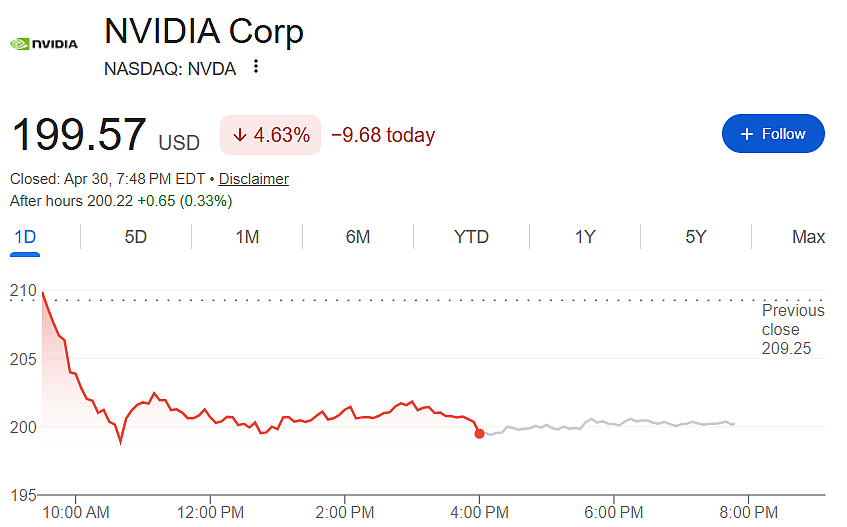Click the plus Follow button

pyautogui.click(x=773, y=133)
